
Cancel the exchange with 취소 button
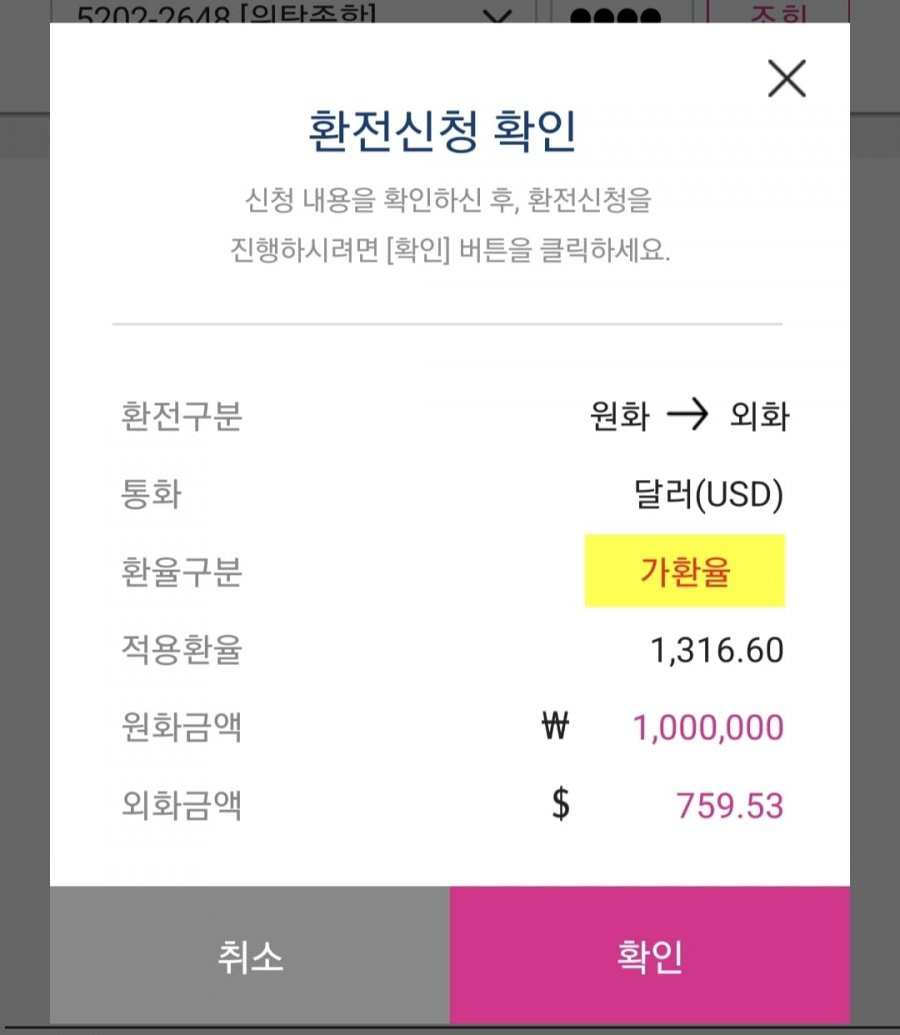coord(250,955)
